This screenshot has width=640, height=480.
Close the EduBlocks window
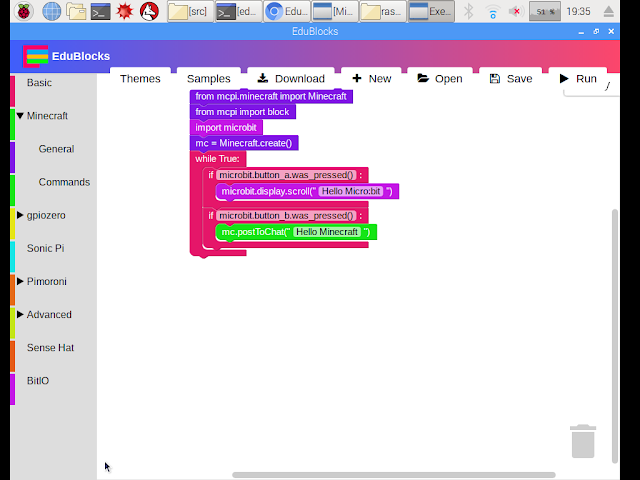(611, 31)
